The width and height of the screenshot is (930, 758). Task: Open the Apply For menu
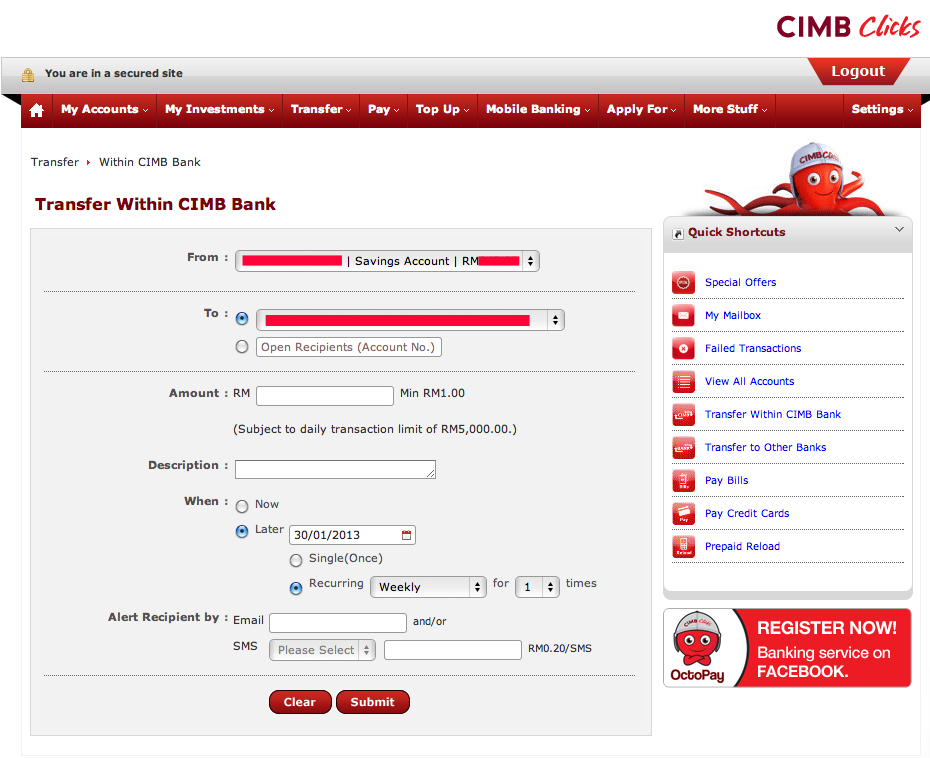641,110
